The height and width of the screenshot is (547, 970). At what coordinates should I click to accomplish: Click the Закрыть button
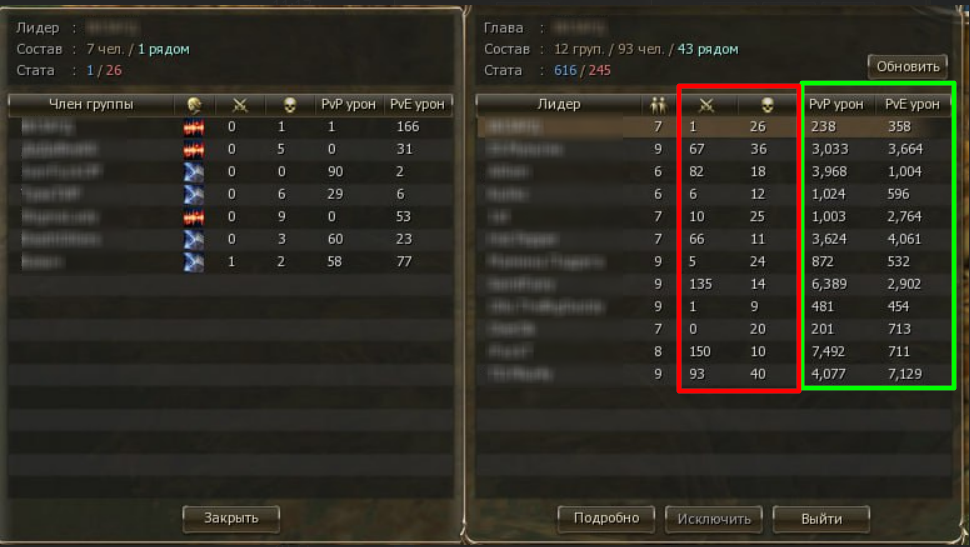point(231,518)
